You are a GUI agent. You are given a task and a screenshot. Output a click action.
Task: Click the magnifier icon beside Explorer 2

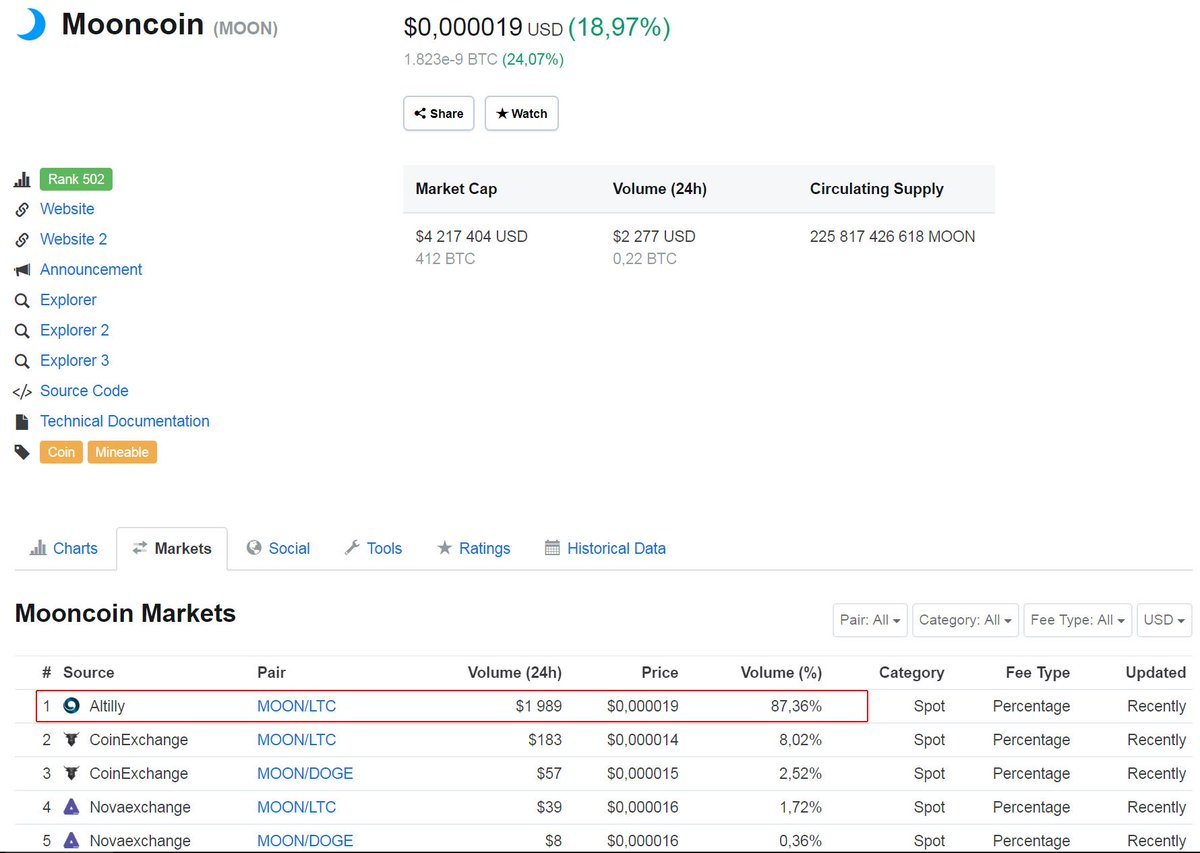pyautogui.click(x=22, y=331)
